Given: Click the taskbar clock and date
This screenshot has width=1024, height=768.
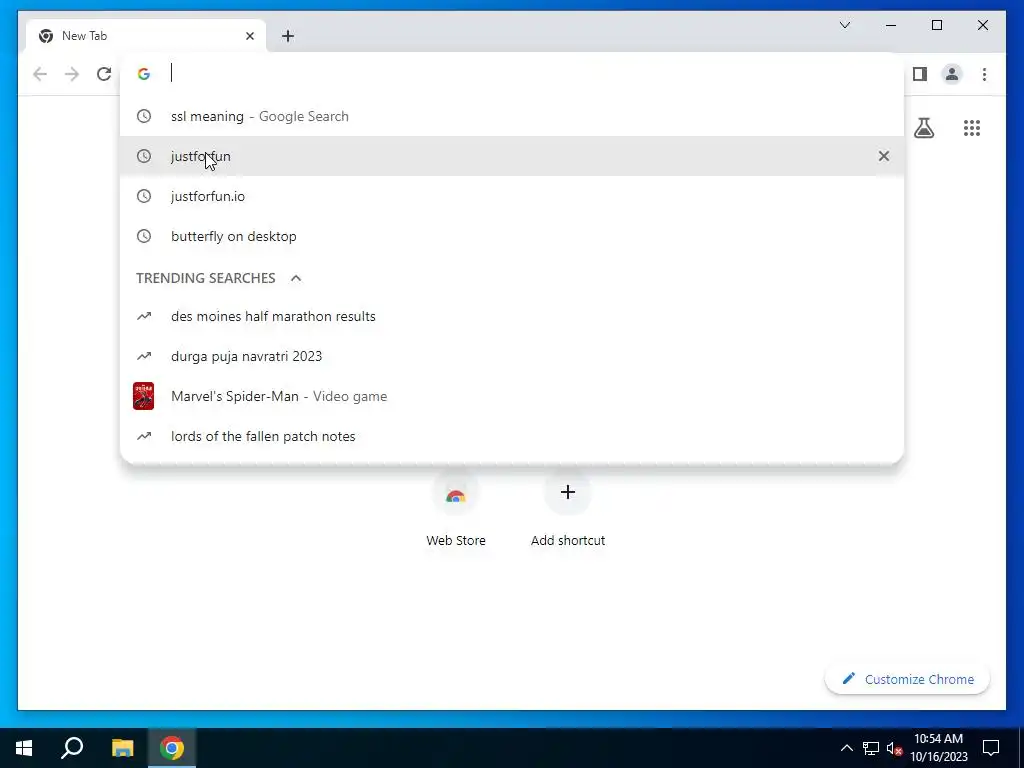Looking at the screenshot, I should [x=938, y=748].
